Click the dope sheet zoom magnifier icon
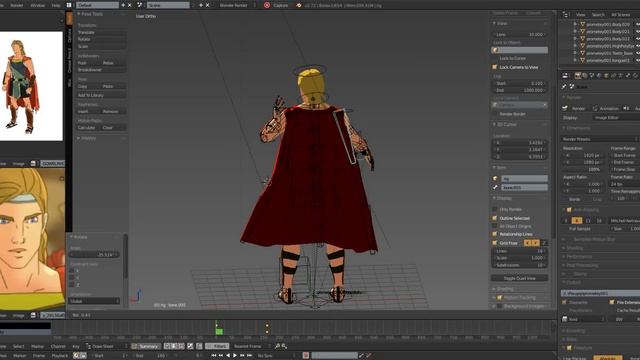640x360 pixels. pos(278,346)
